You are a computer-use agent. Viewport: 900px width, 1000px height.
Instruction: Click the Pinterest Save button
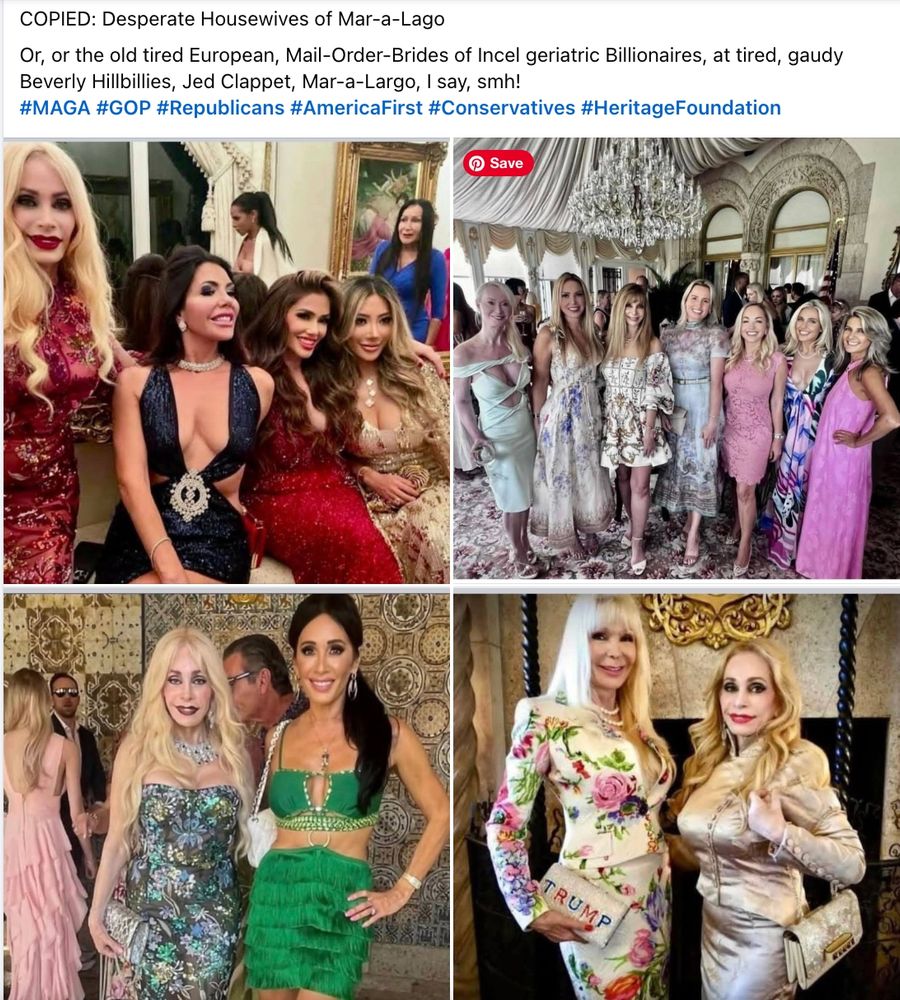(x=498, y=163)
